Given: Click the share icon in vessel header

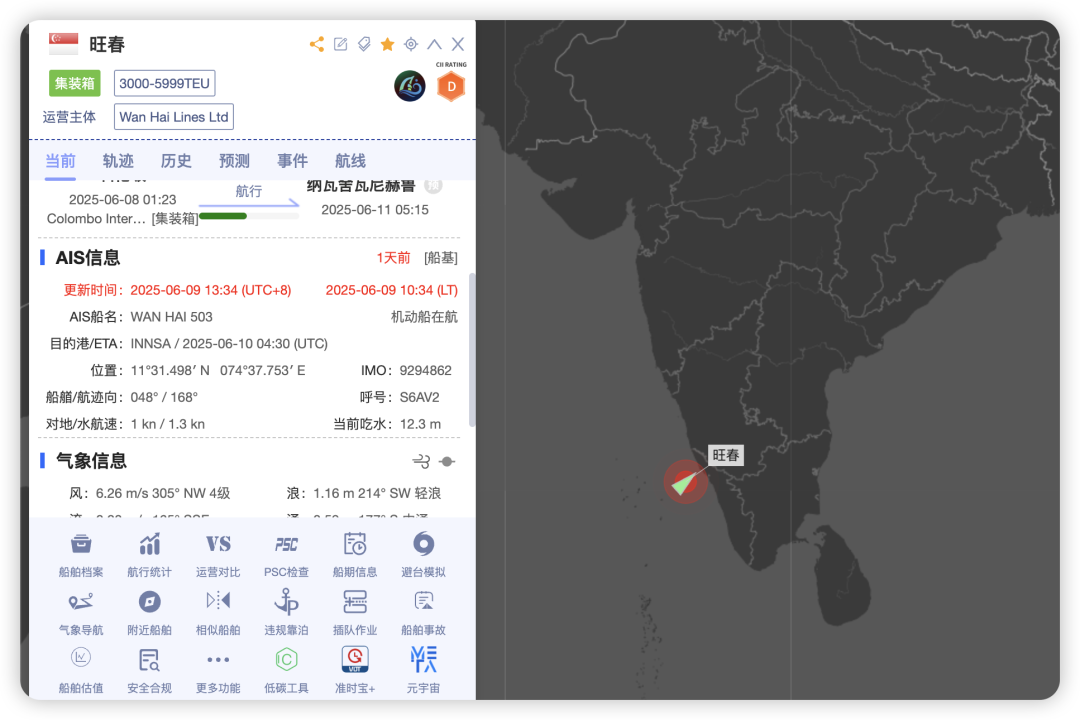Looking at the screenshot, I should pyautogui.click(x=317, y=45).
